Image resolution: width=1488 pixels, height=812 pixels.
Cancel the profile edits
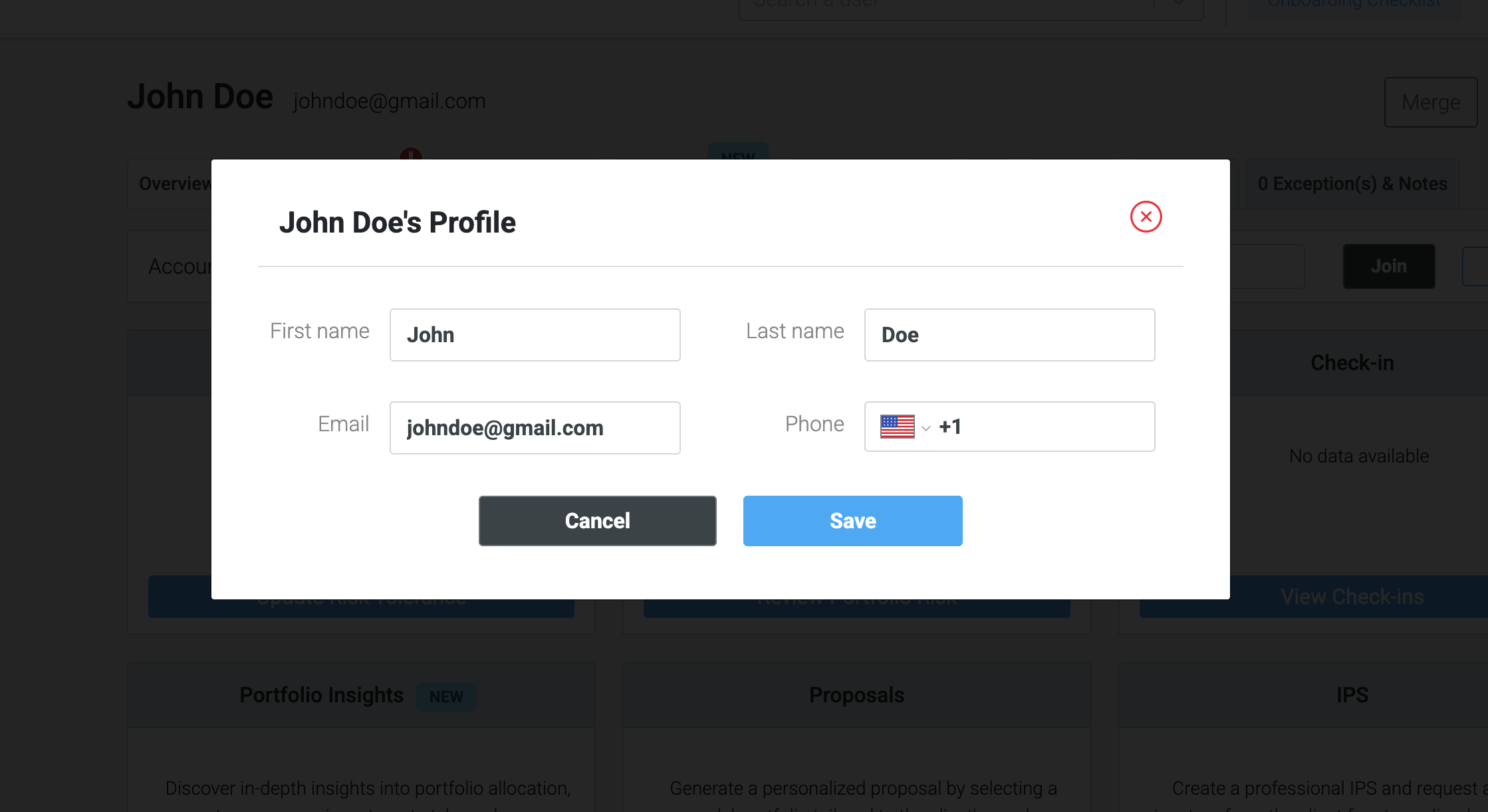coord(597,521)
